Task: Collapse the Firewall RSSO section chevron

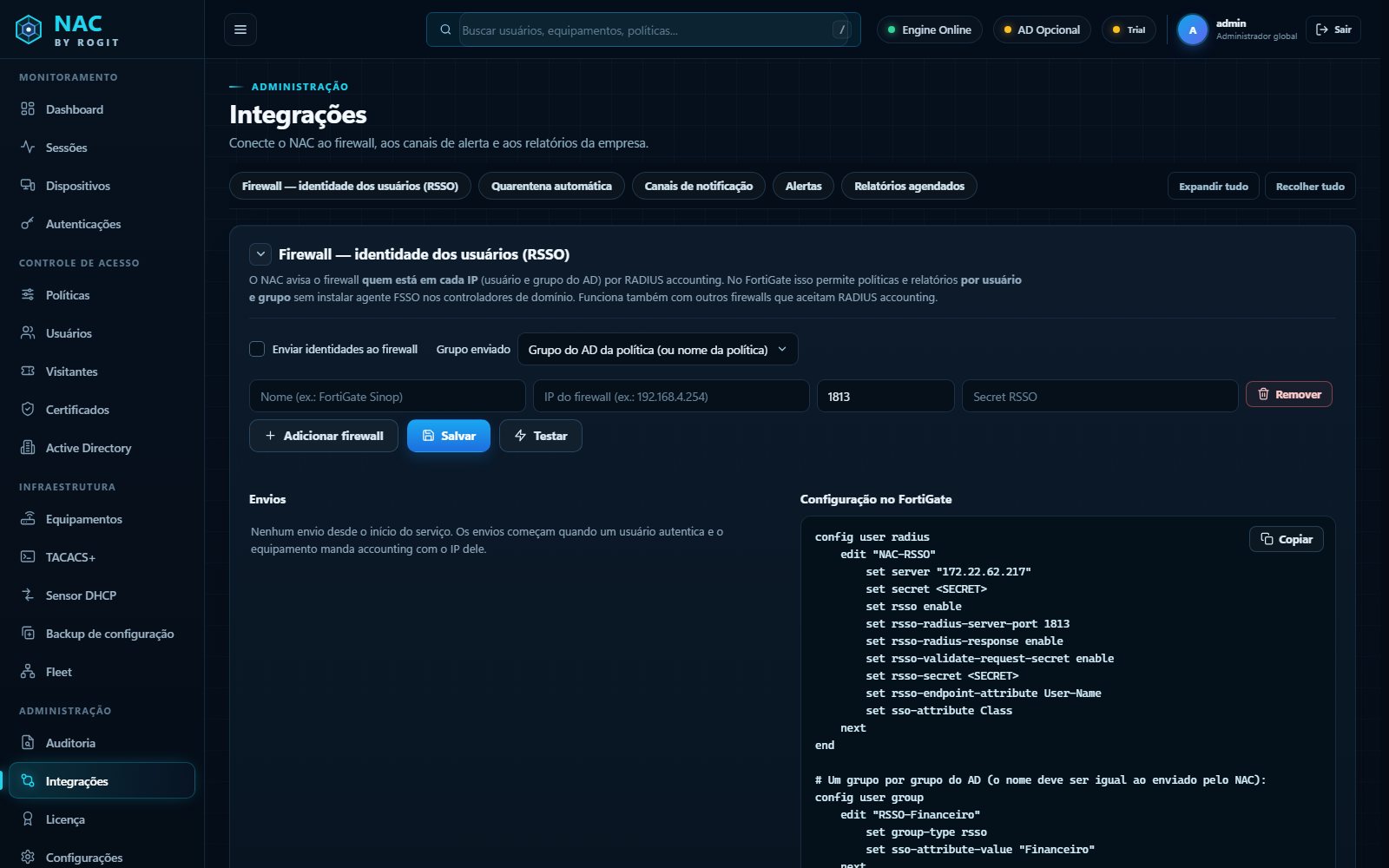Action: (260, 254)
